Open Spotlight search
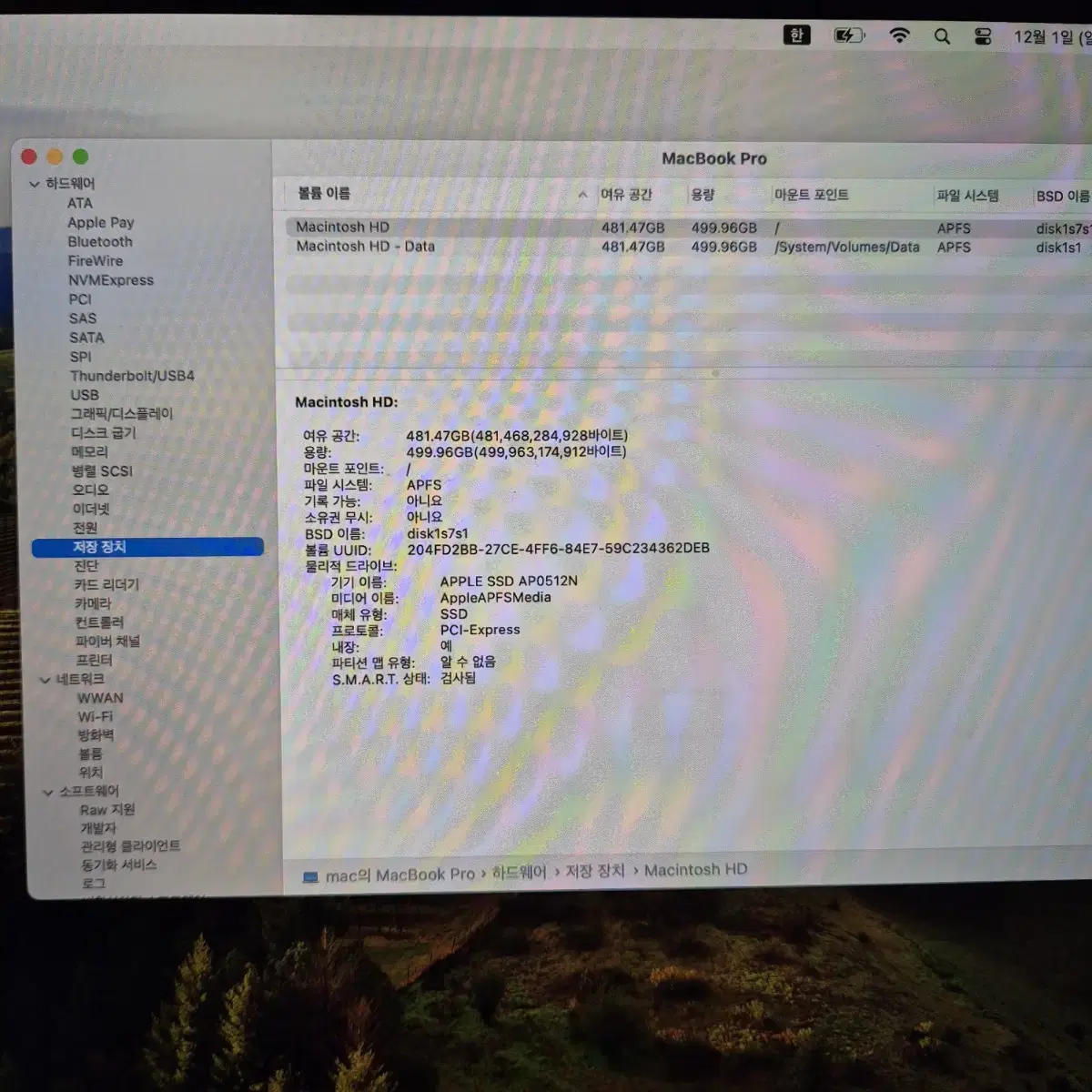The height and width of the screenshot is (1092, 1092). (x=942, y=36)
